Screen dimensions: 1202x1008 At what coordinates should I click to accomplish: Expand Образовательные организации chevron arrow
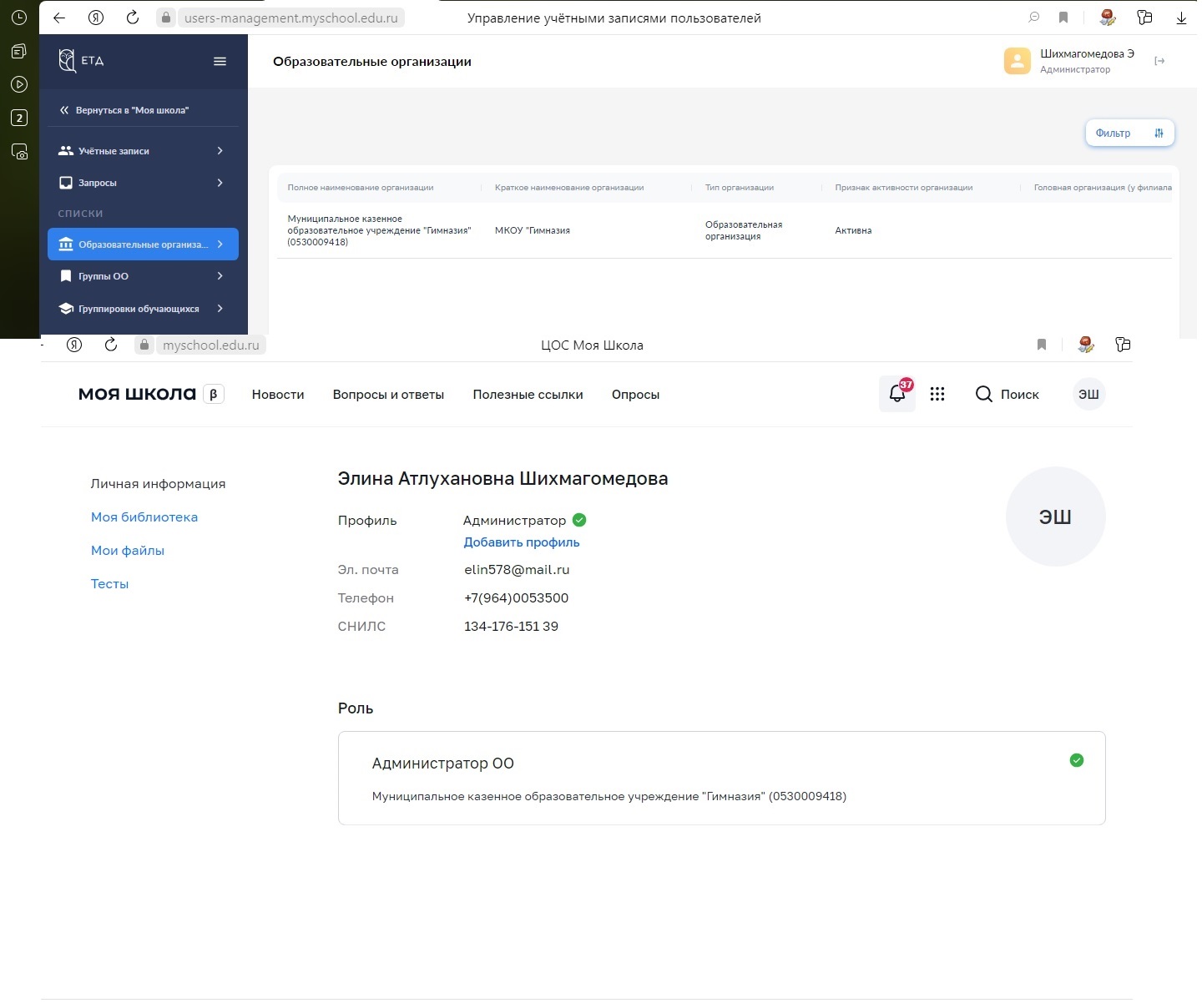(220, 244)
